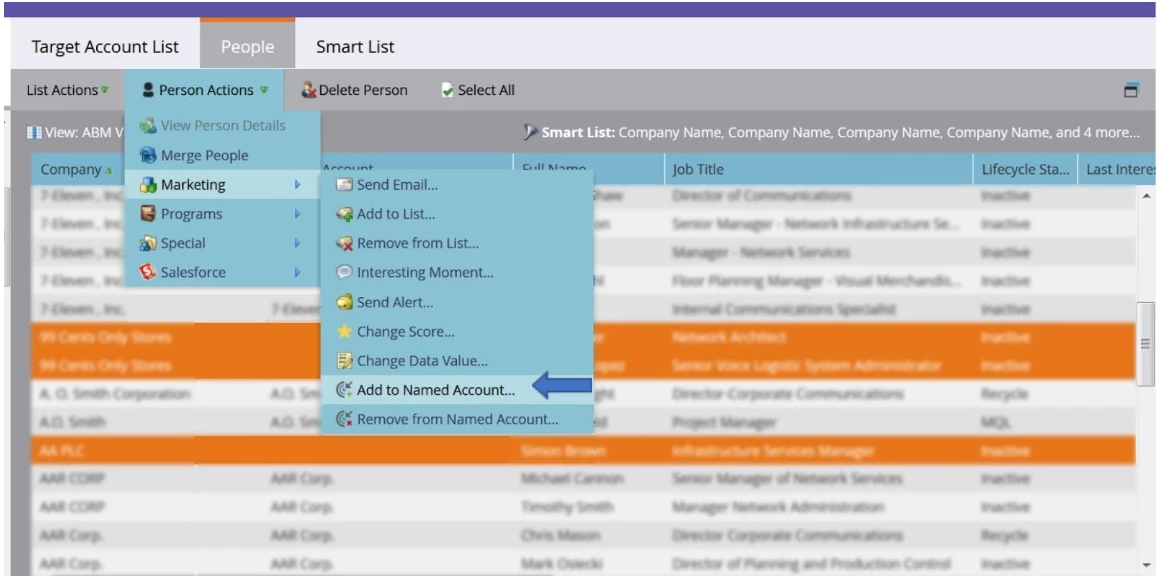The width and height of the screenshot is (1158, 580).
Task: Open the People tab
Action: 247,47
